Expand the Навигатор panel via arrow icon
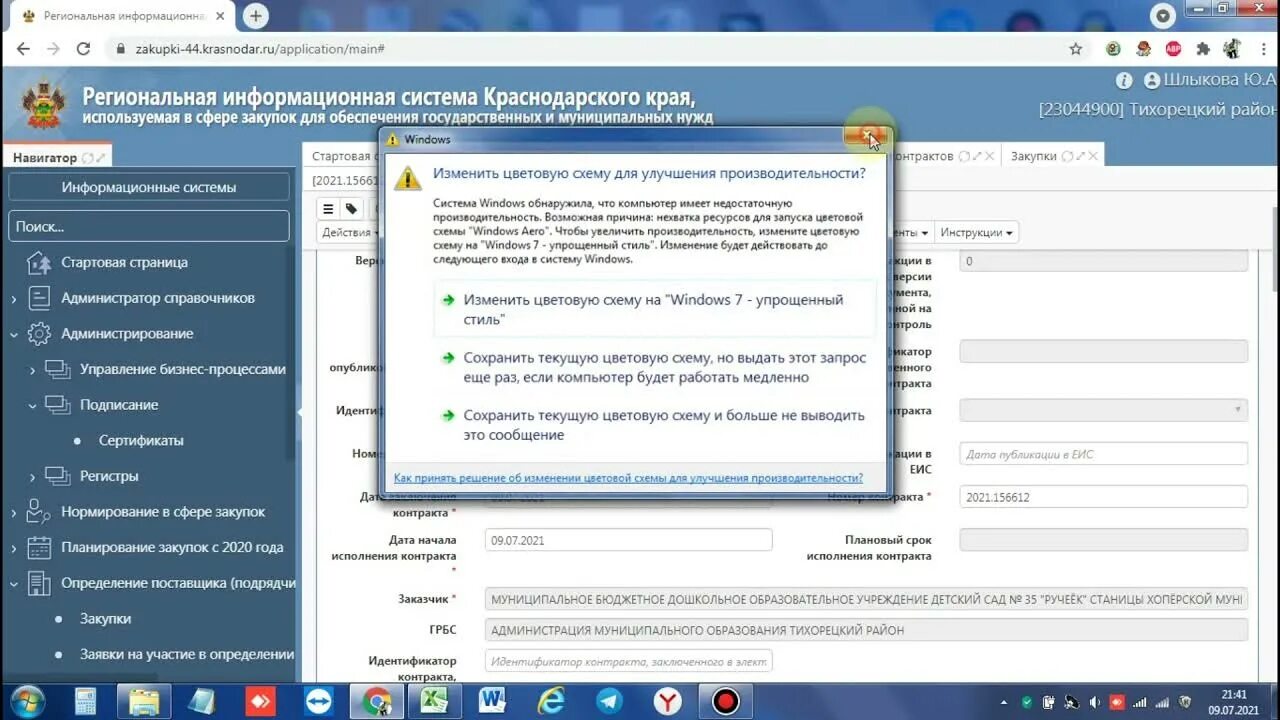 100,158
